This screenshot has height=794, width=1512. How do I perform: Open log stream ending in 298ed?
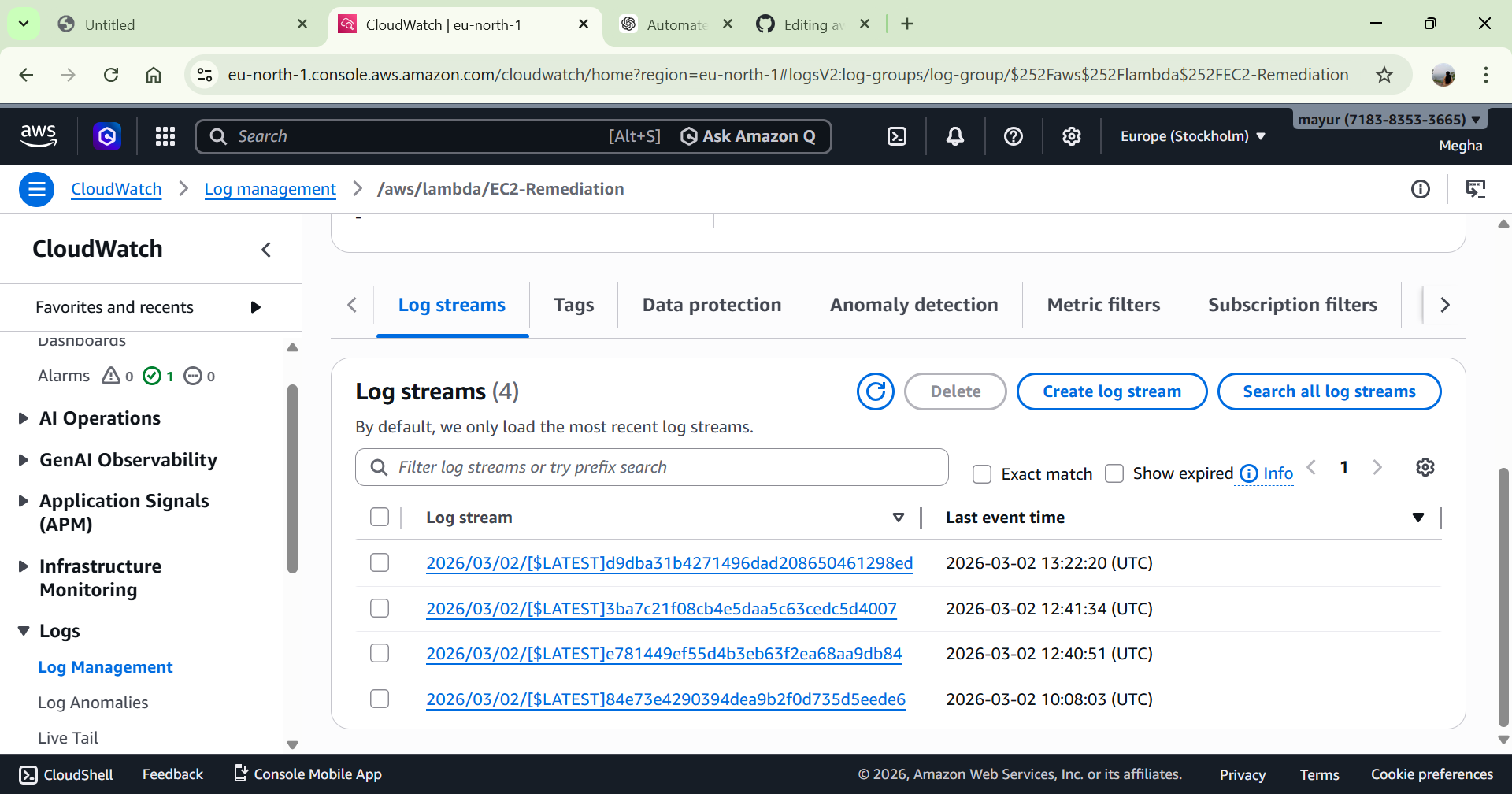click(x=669, y=563)
